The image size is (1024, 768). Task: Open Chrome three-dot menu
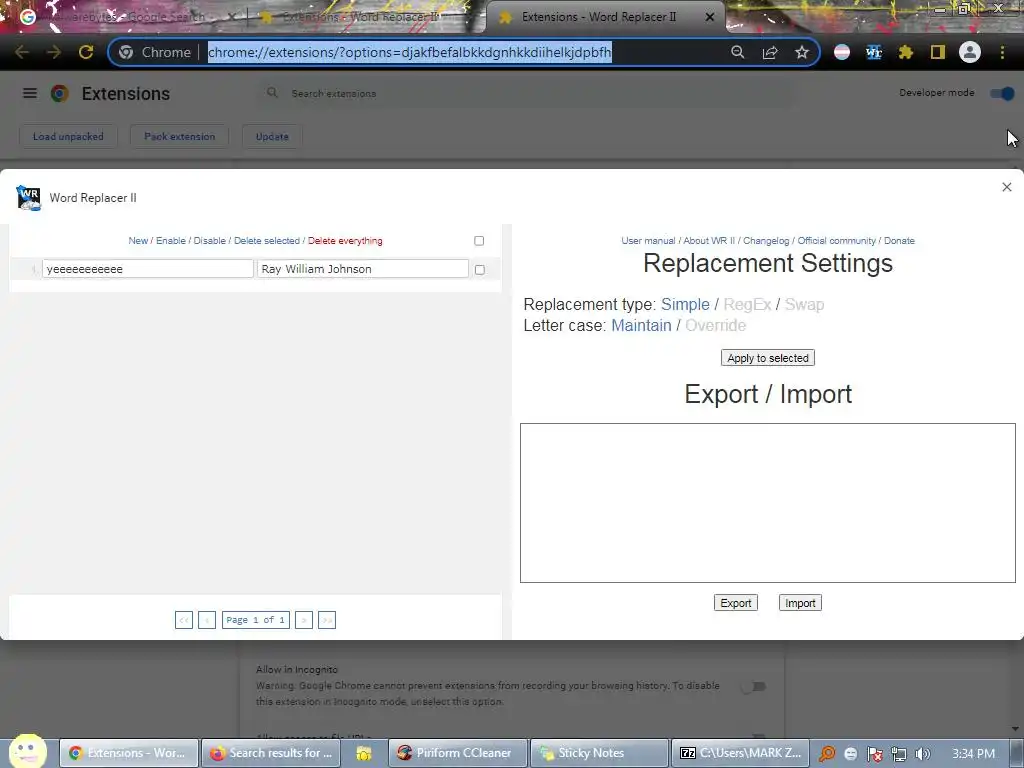(1002, 52)
